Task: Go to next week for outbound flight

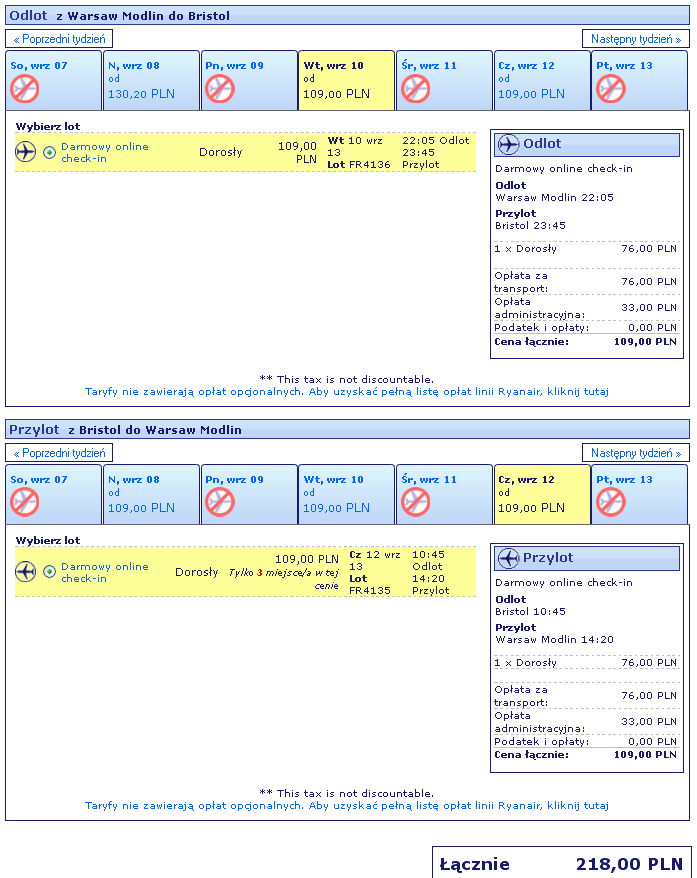Action: pos(635,39)
